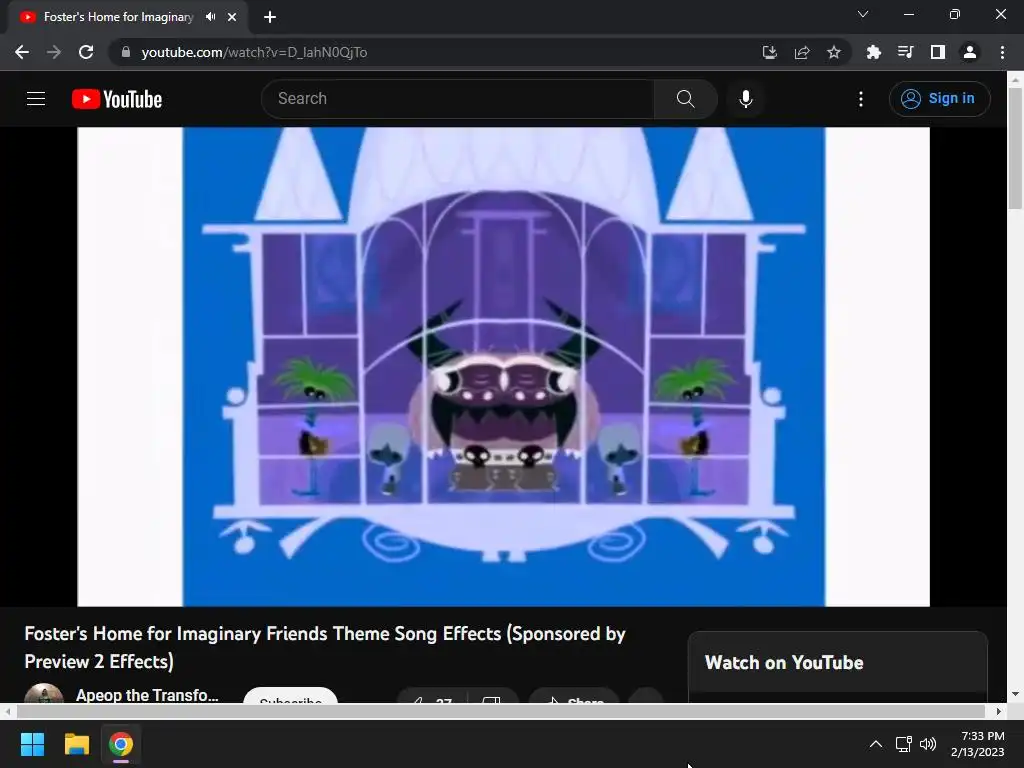
Task: Open the channel avatar thumbnail
Action: [44, 694]
